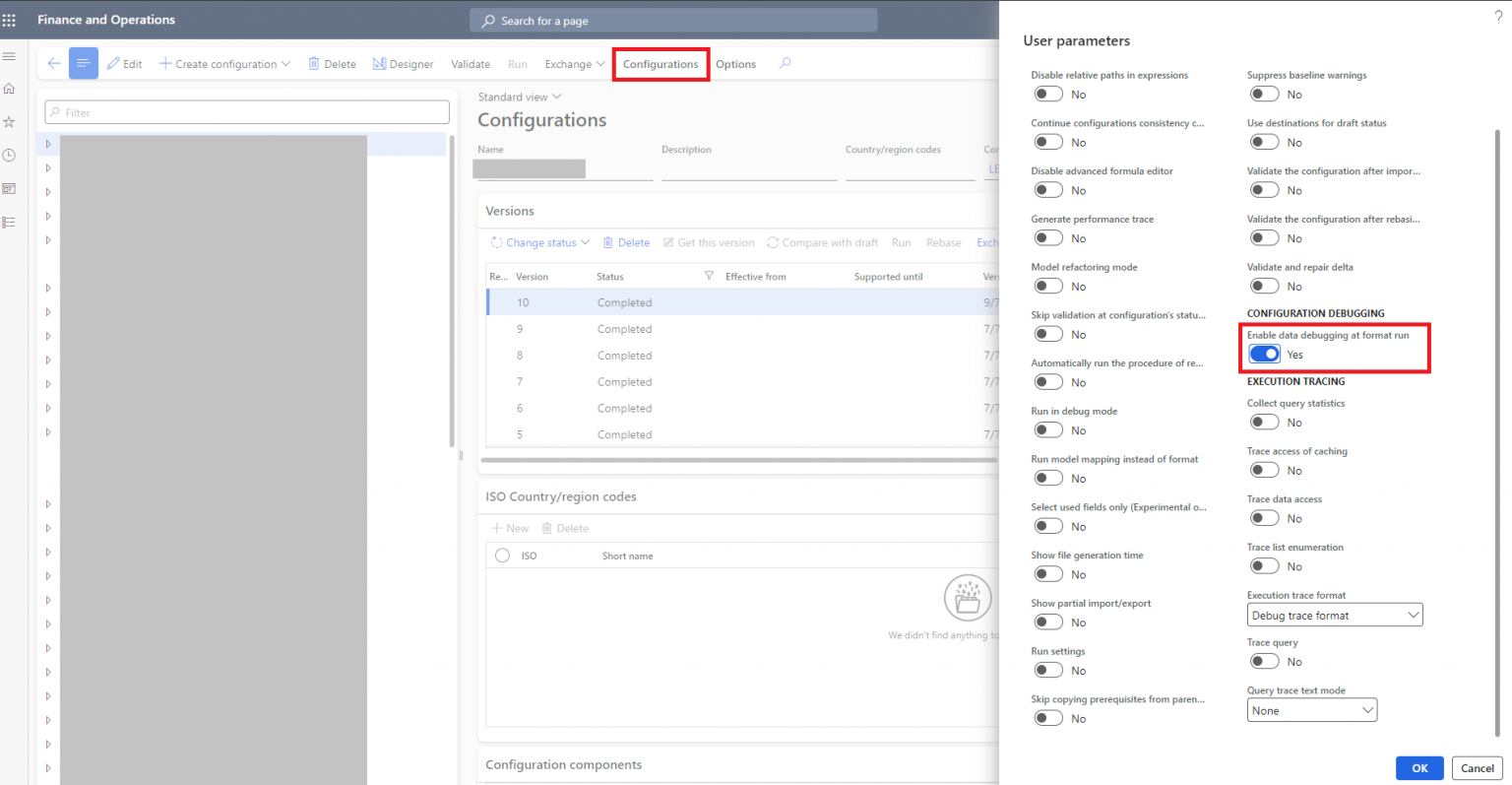Enable Collect query statistics
This screenshot has width=1512, height=785.
[1264, 421]
